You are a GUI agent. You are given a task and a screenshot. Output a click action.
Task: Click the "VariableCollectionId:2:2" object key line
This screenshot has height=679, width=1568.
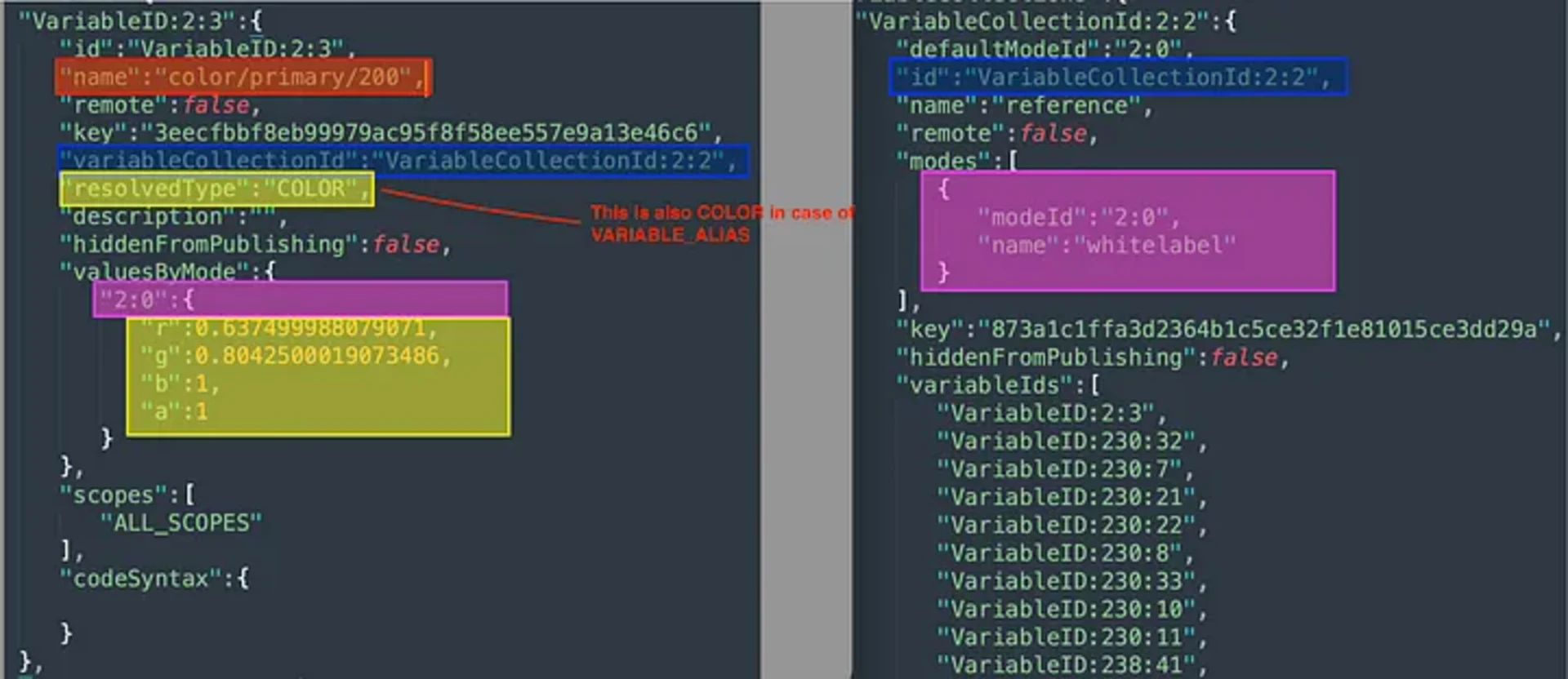(1045, 21)
